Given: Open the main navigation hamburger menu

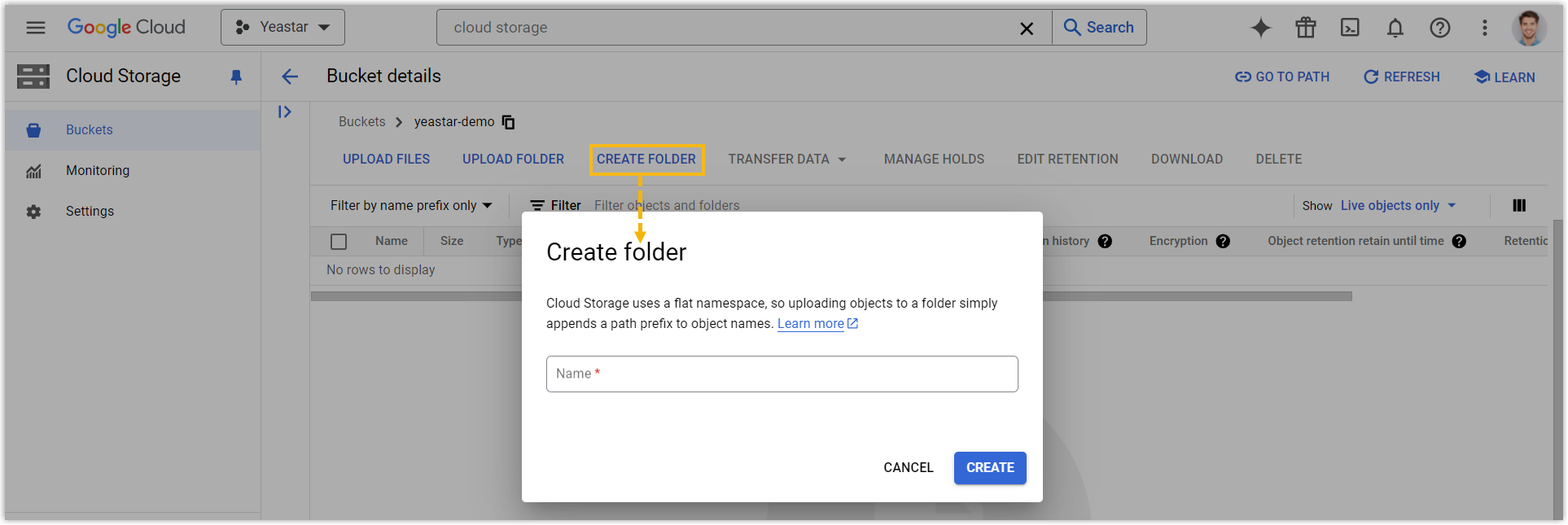Looking at the screenshot, I should pyautogui.click(x=35, y=28).
